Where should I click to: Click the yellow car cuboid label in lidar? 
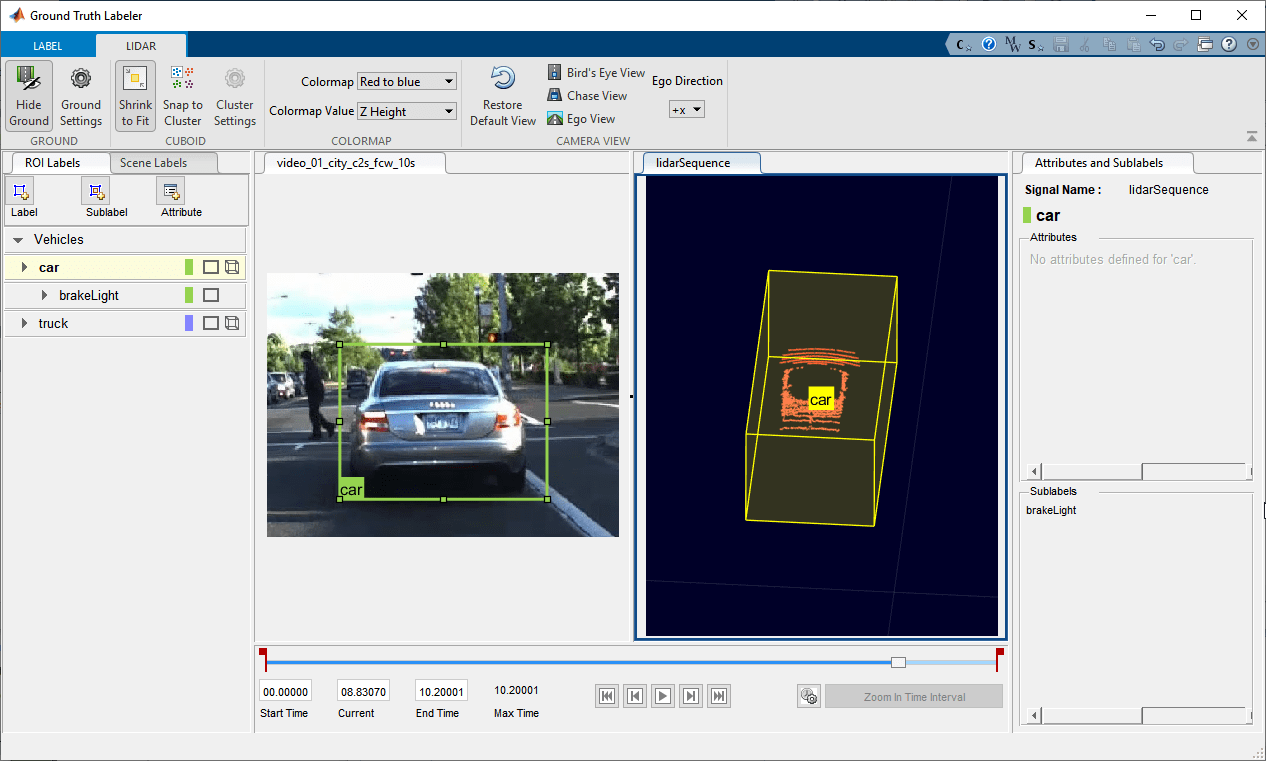click(820, 399)
